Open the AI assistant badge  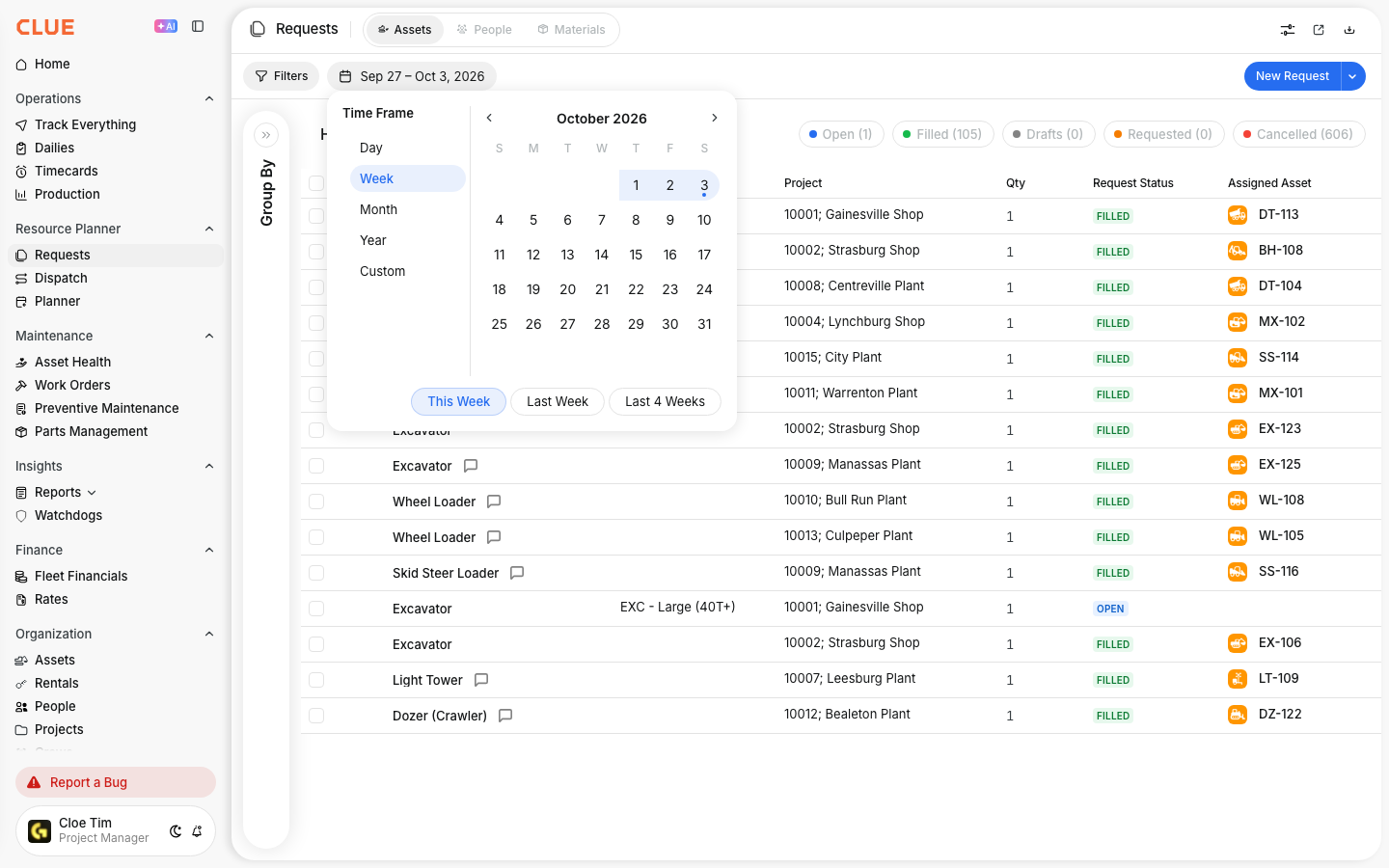click(x=166, y=27)
